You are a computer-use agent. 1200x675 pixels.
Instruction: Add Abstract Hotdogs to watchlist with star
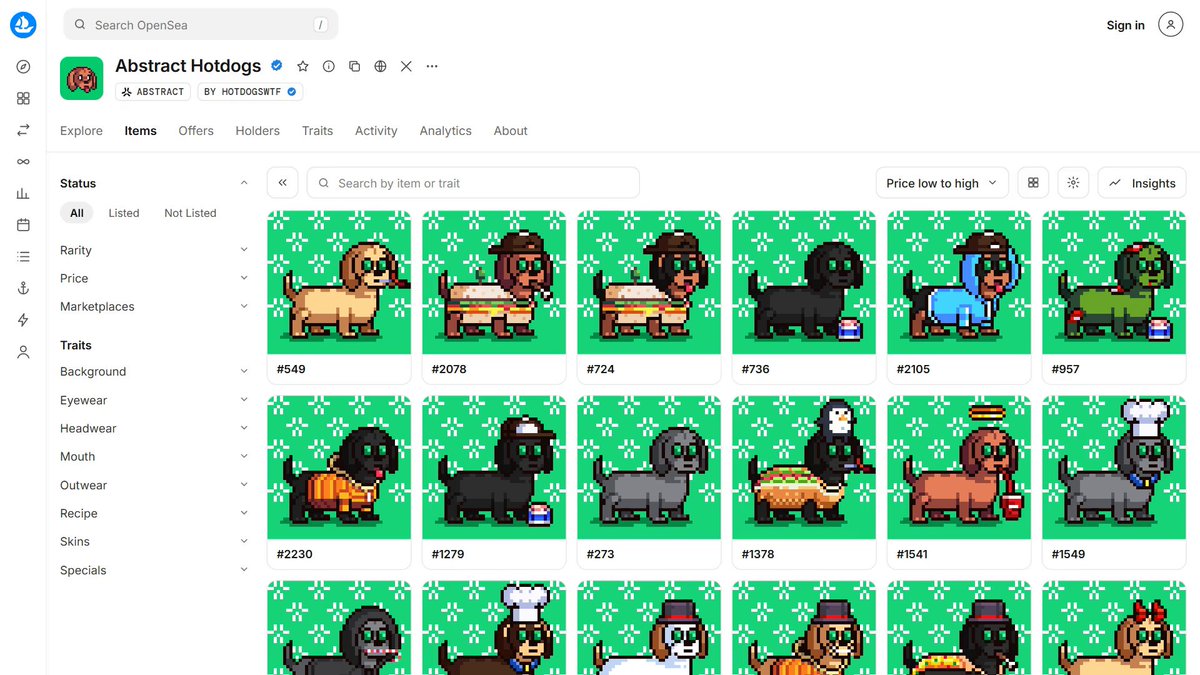click(303, 66)
